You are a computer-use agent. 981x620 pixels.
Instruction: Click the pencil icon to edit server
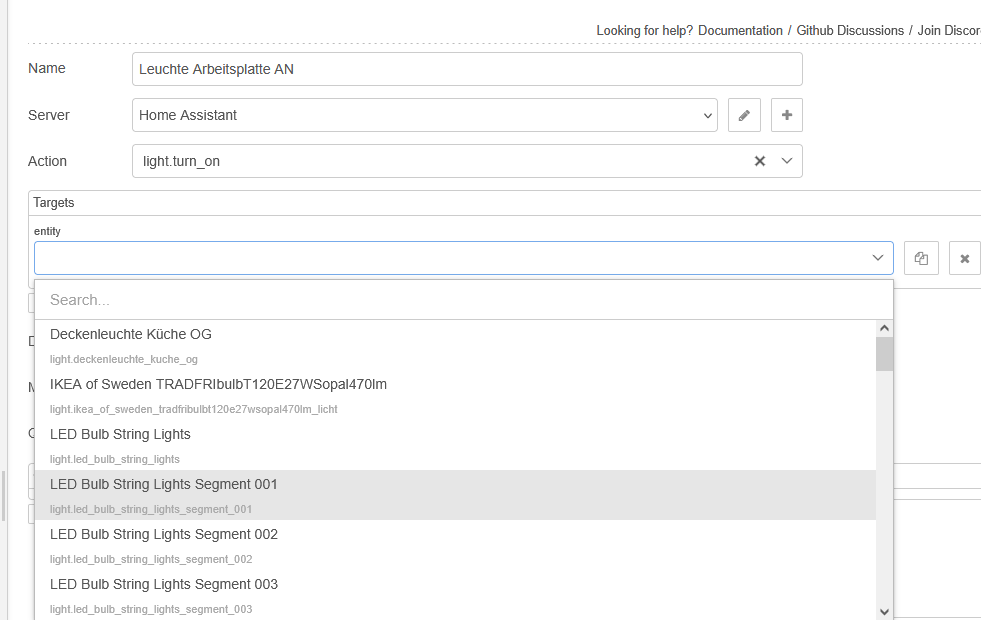[744, 115]
